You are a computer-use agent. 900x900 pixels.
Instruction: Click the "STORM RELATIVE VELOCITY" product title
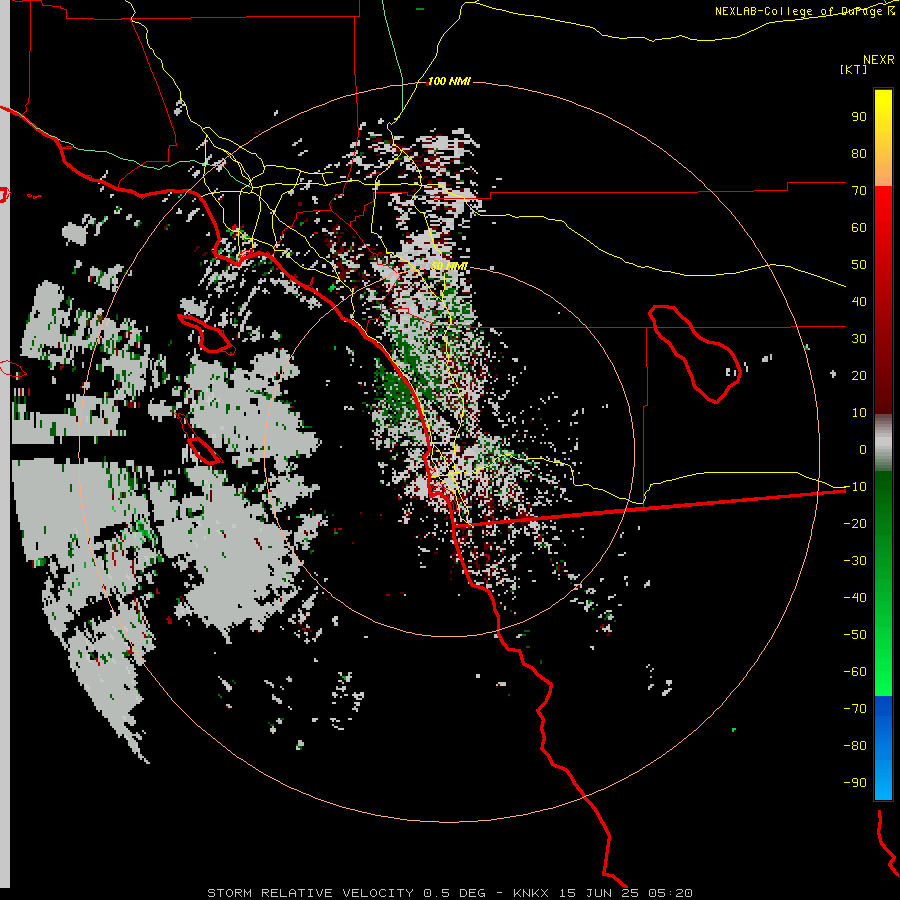pos(310,893)
